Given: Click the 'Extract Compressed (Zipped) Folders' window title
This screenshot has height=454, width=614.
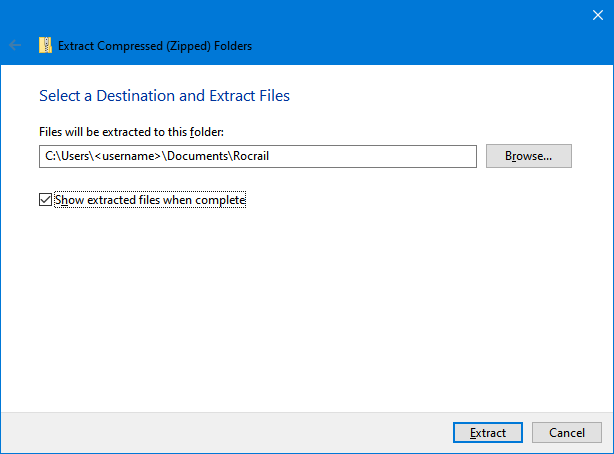Looking at the screenshot, I should [x=155, y=45].
